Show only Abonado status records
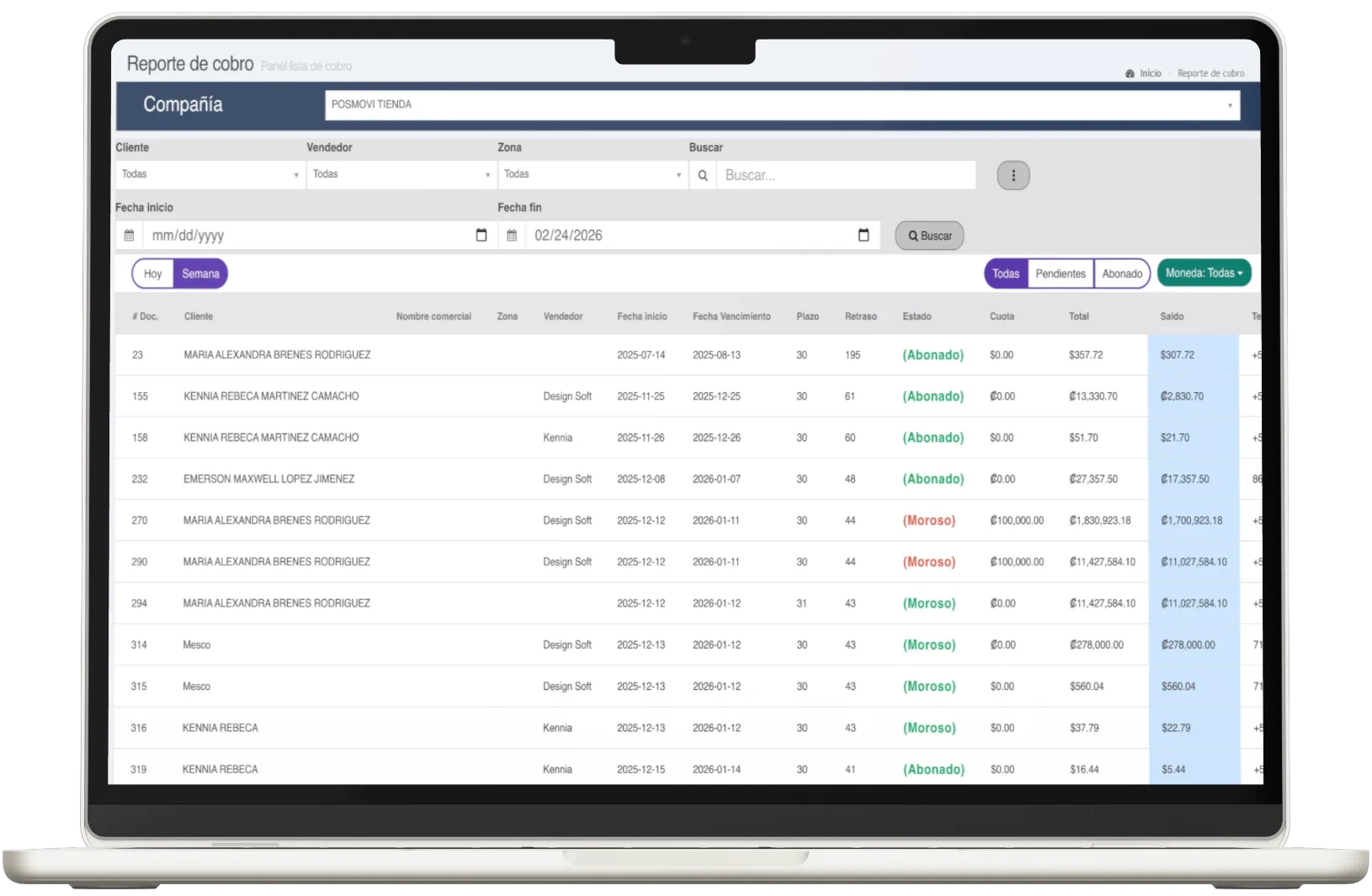1372x896 pixels. click(1122, 274)
